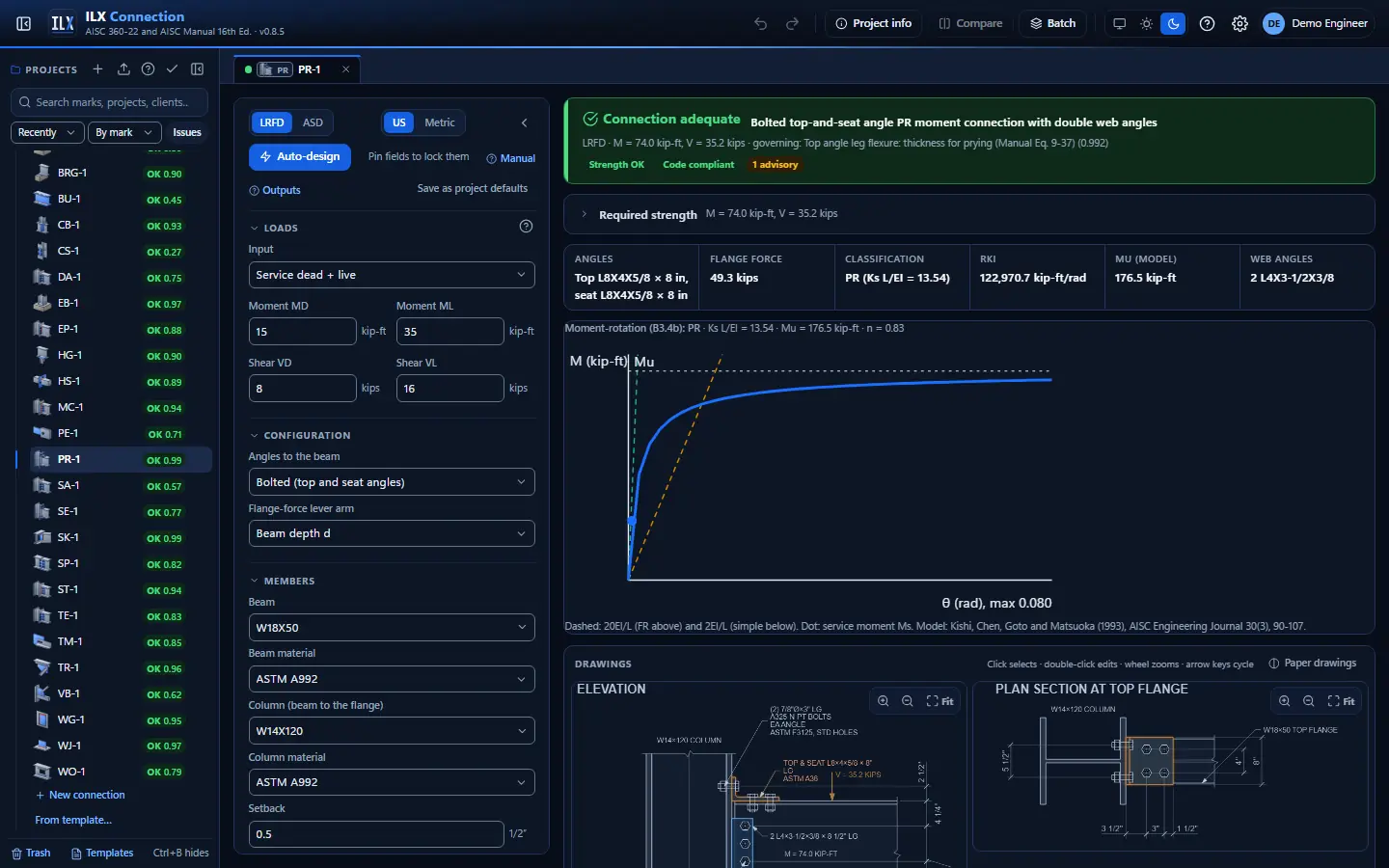The image size is (1389, 868).
Task: Click the help icon in Projects header
Action: pyautogui.click(x=148, y=69)
